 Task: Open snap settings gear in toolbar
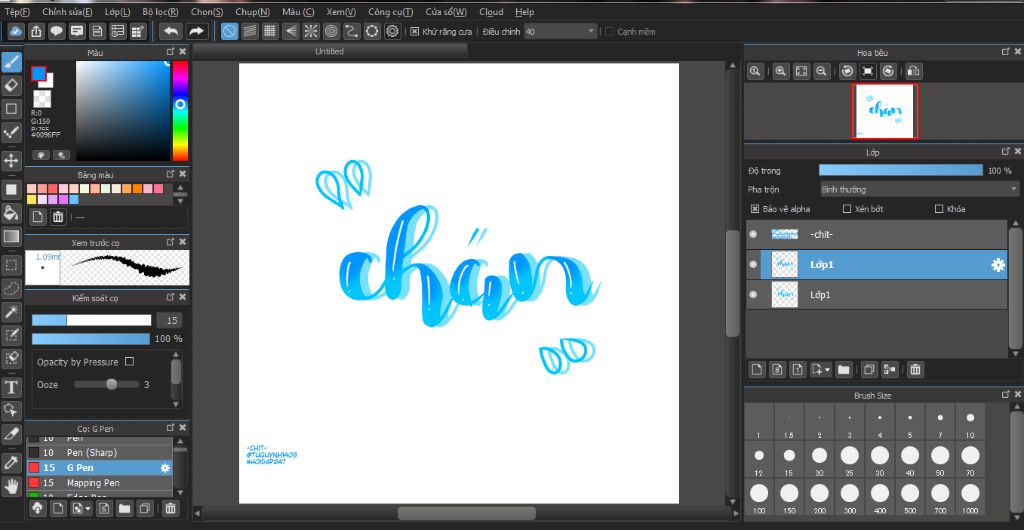pos(392,31)
